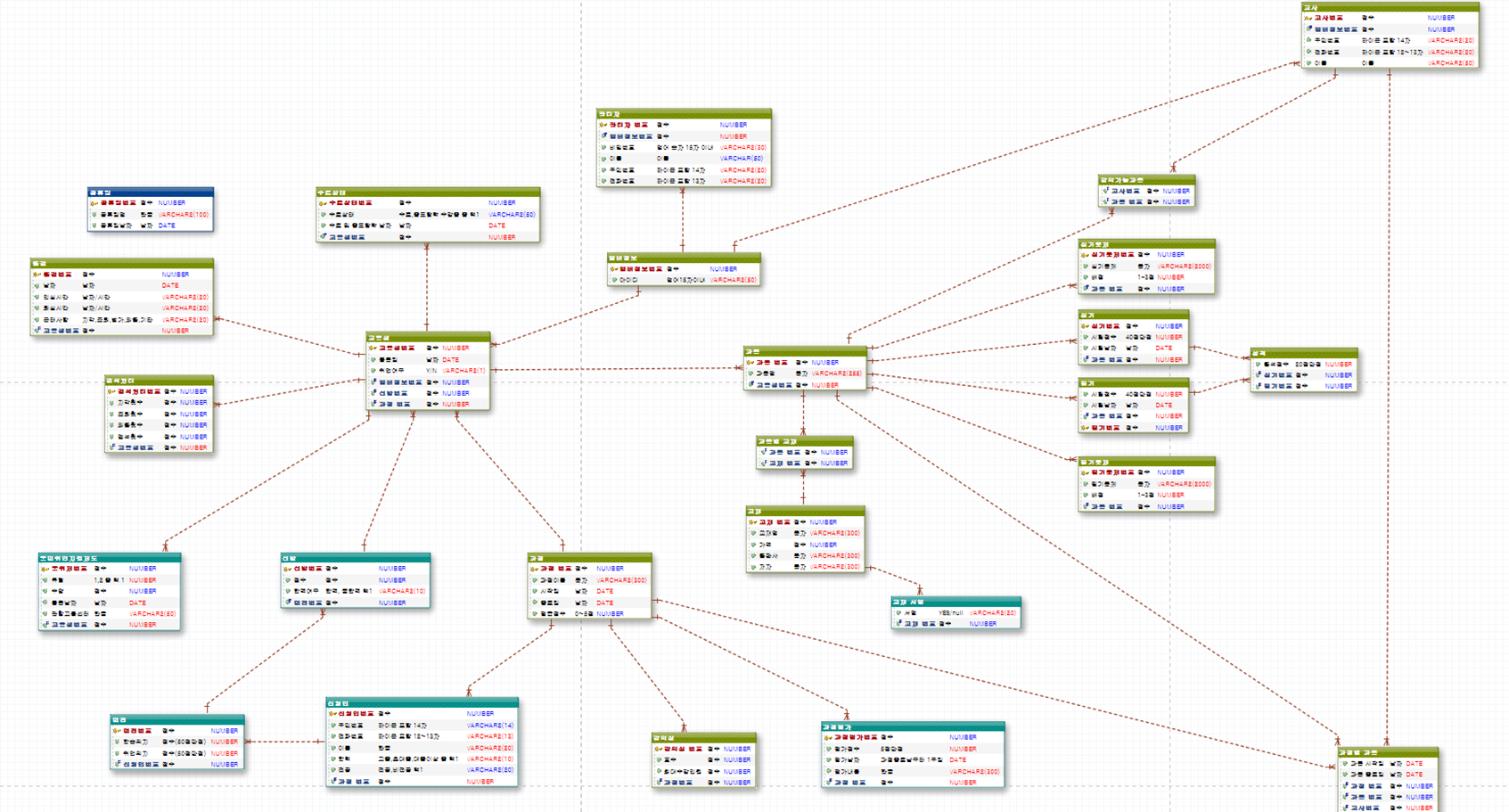Select the foreign key icon in 수료상태 table's last row
The image size is (1509, 812).
pos(324,237)
